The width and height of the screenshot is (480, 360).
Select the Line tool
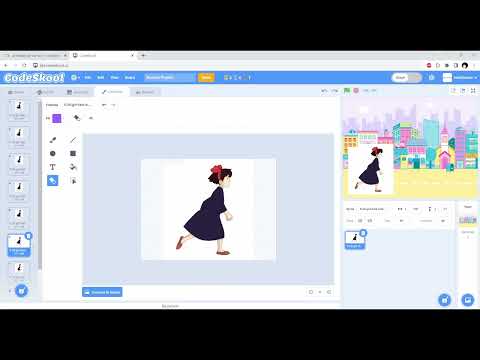coord(73,140)
